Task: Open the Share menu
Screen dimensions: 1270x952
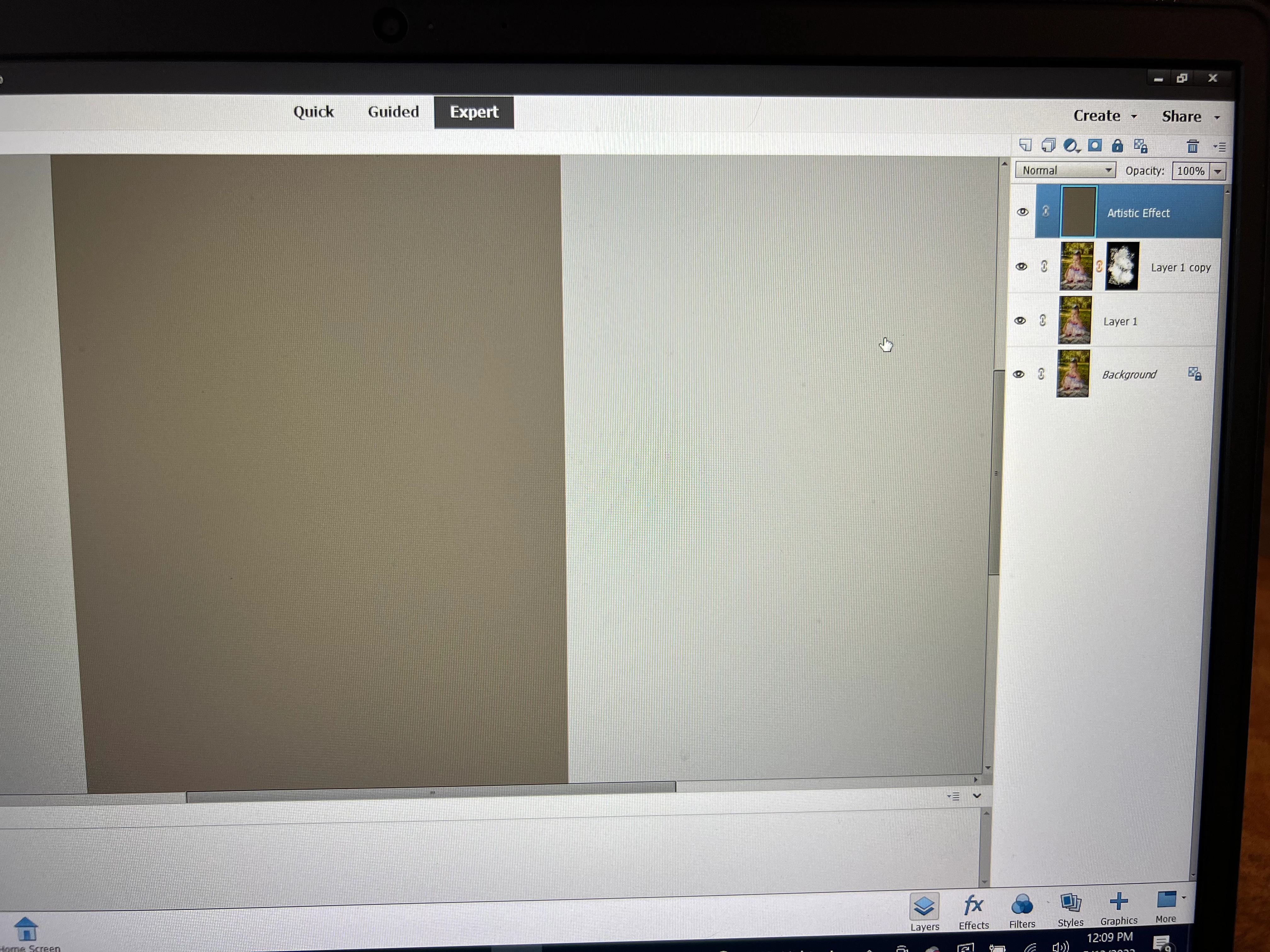Action: tap(1190, 116)
